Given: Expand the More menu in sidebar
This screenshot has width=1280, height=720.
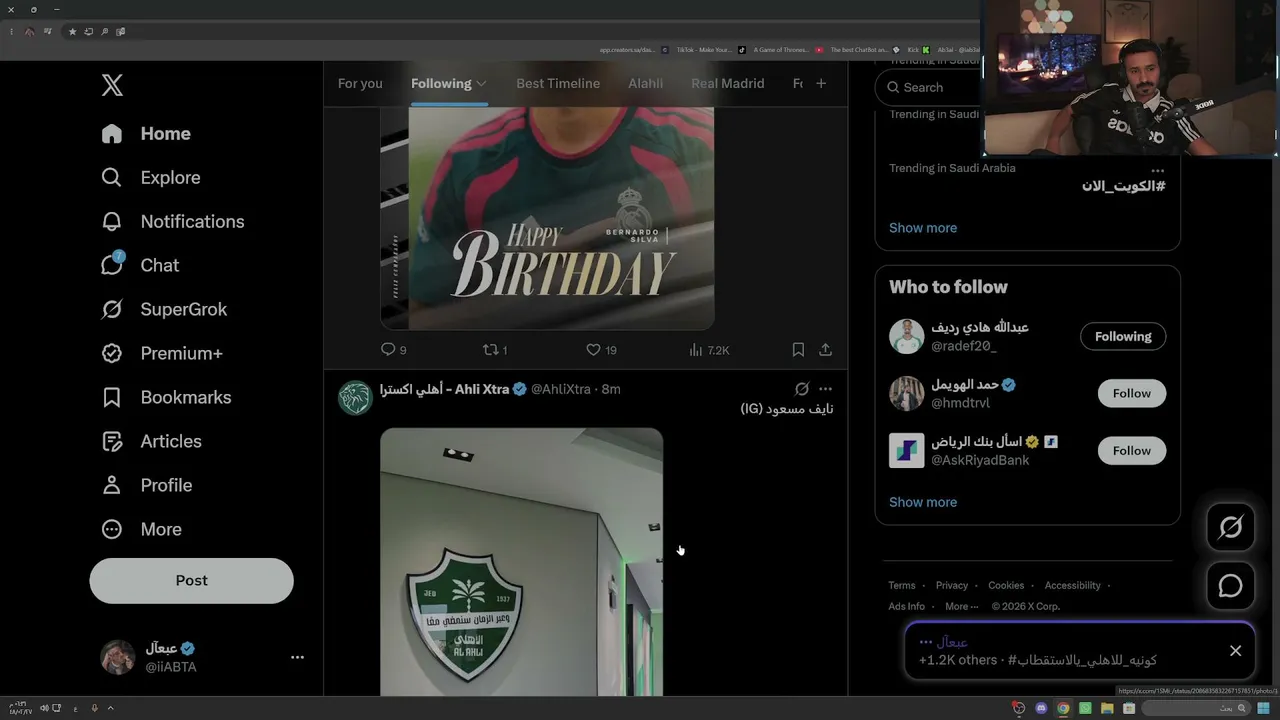Looking at the screenshot, I should tap(142, 529).
